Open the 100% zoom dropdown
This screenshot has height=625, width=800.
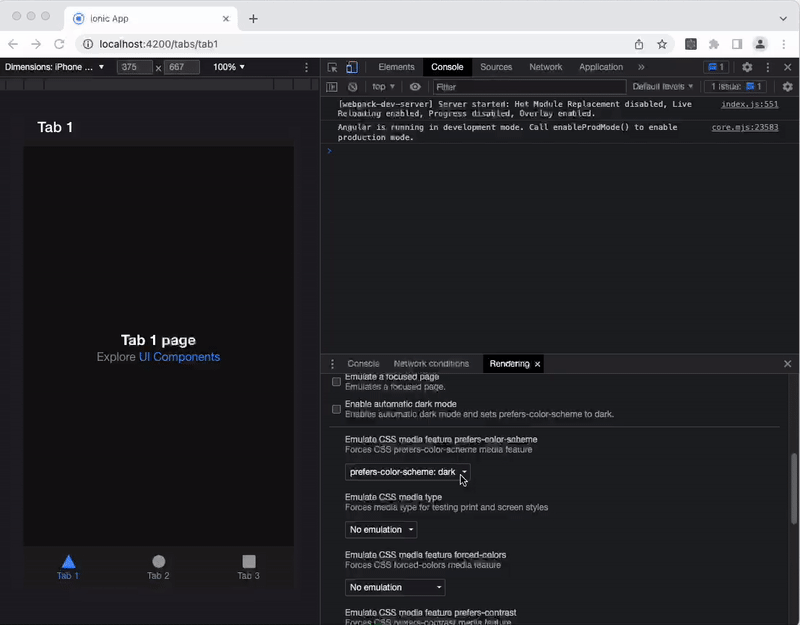(x=229, y=67)
